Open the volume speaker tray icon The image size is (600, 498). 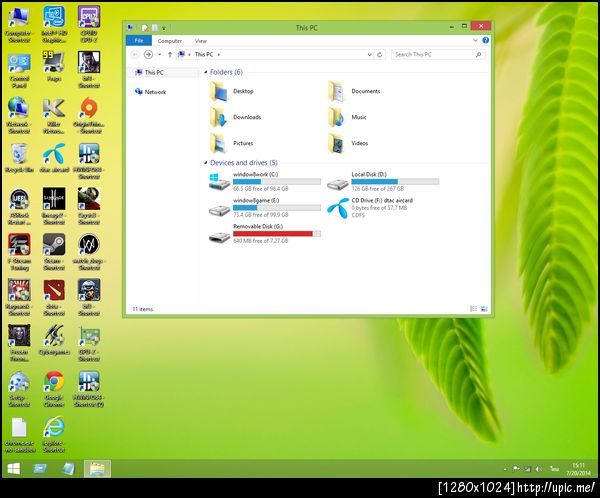click(x=538, y=469)
